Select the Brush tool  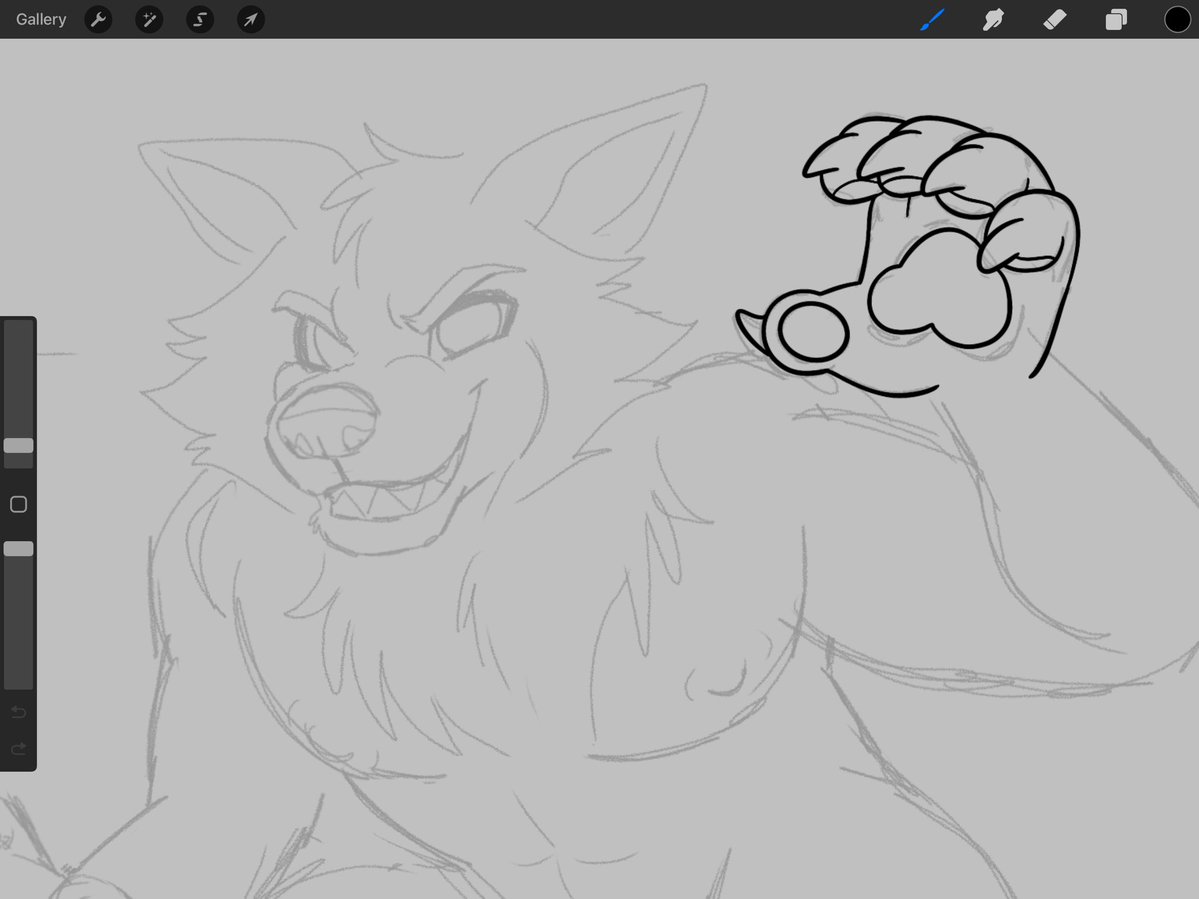(x=932, y=19)
